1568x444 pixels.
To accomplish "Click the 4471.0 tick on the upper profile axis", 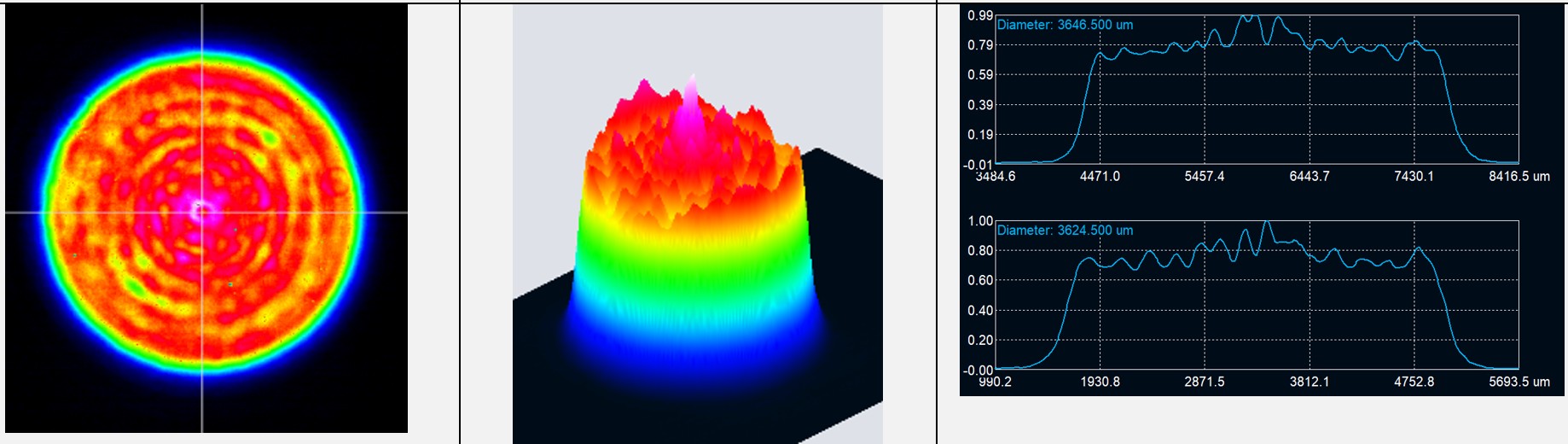I will tap(1100, 176).
